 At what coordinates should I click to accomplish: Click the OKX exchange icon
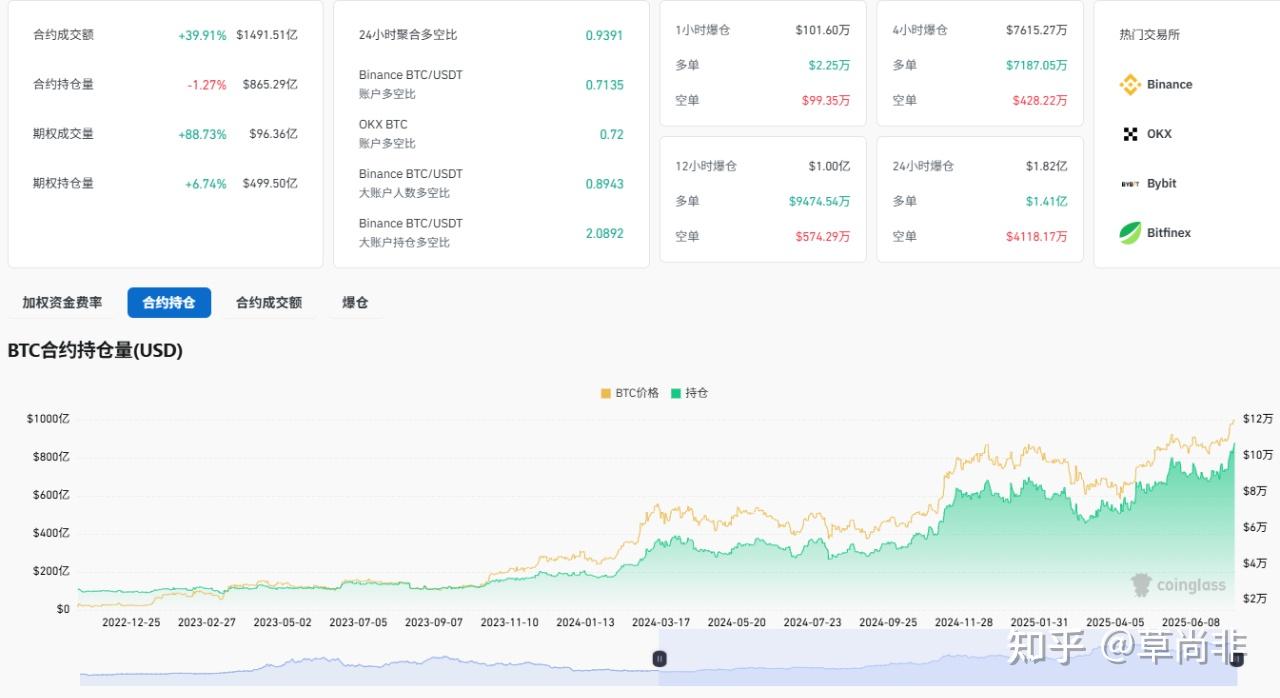[x=1131, y=134]
